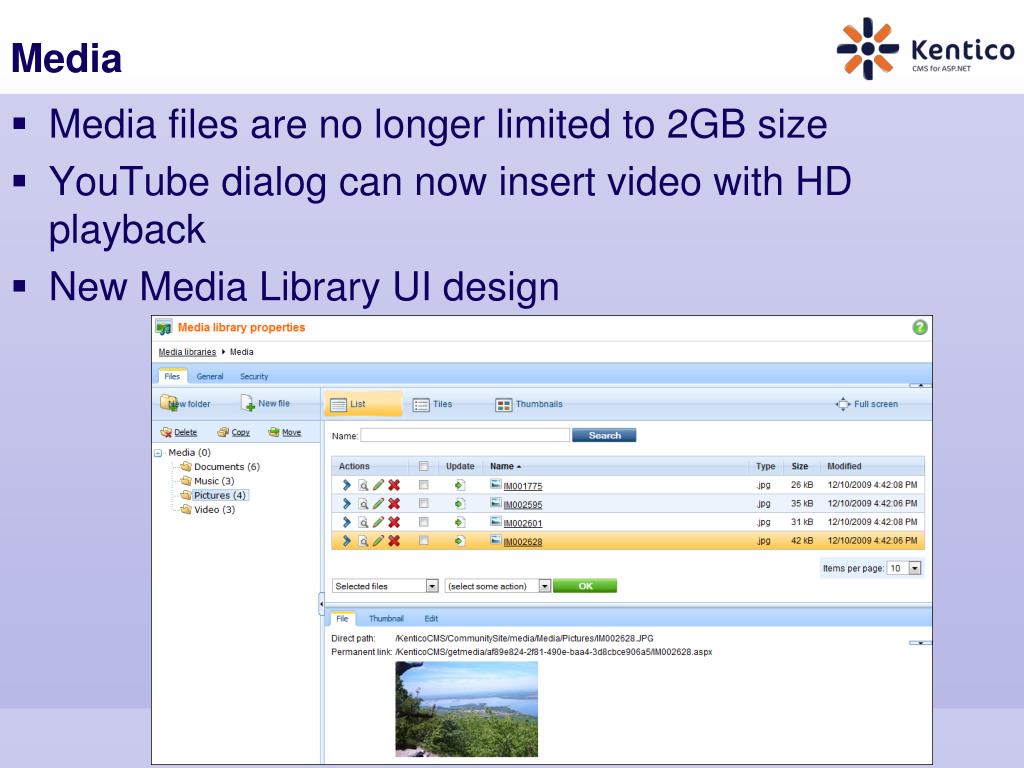Select the Documents (6) folder
The height and width of the screenshot is (768, 1024).
click(227, 467)
